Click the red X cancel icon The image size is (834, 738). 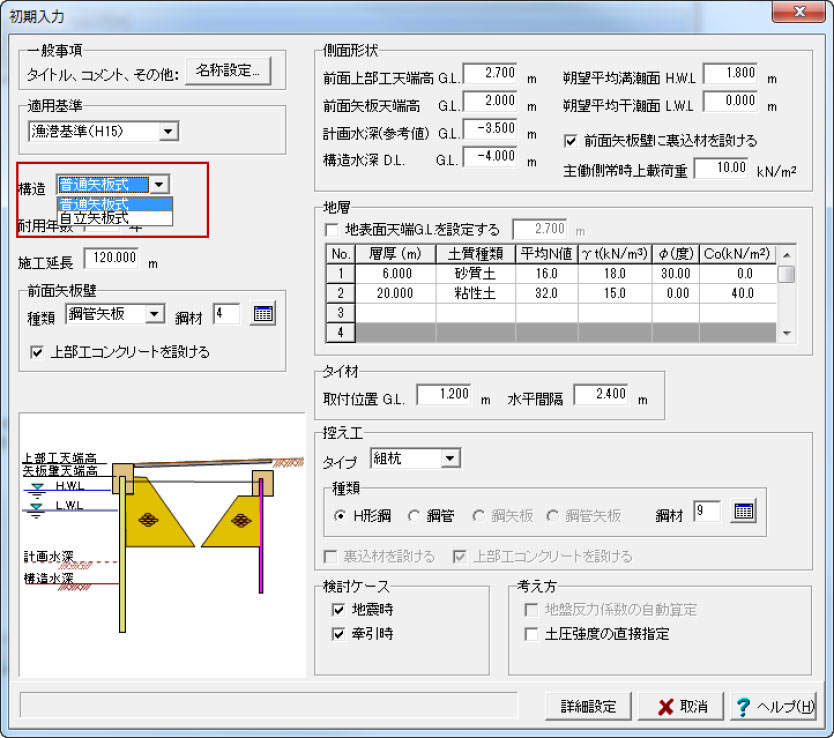(665, 707)
